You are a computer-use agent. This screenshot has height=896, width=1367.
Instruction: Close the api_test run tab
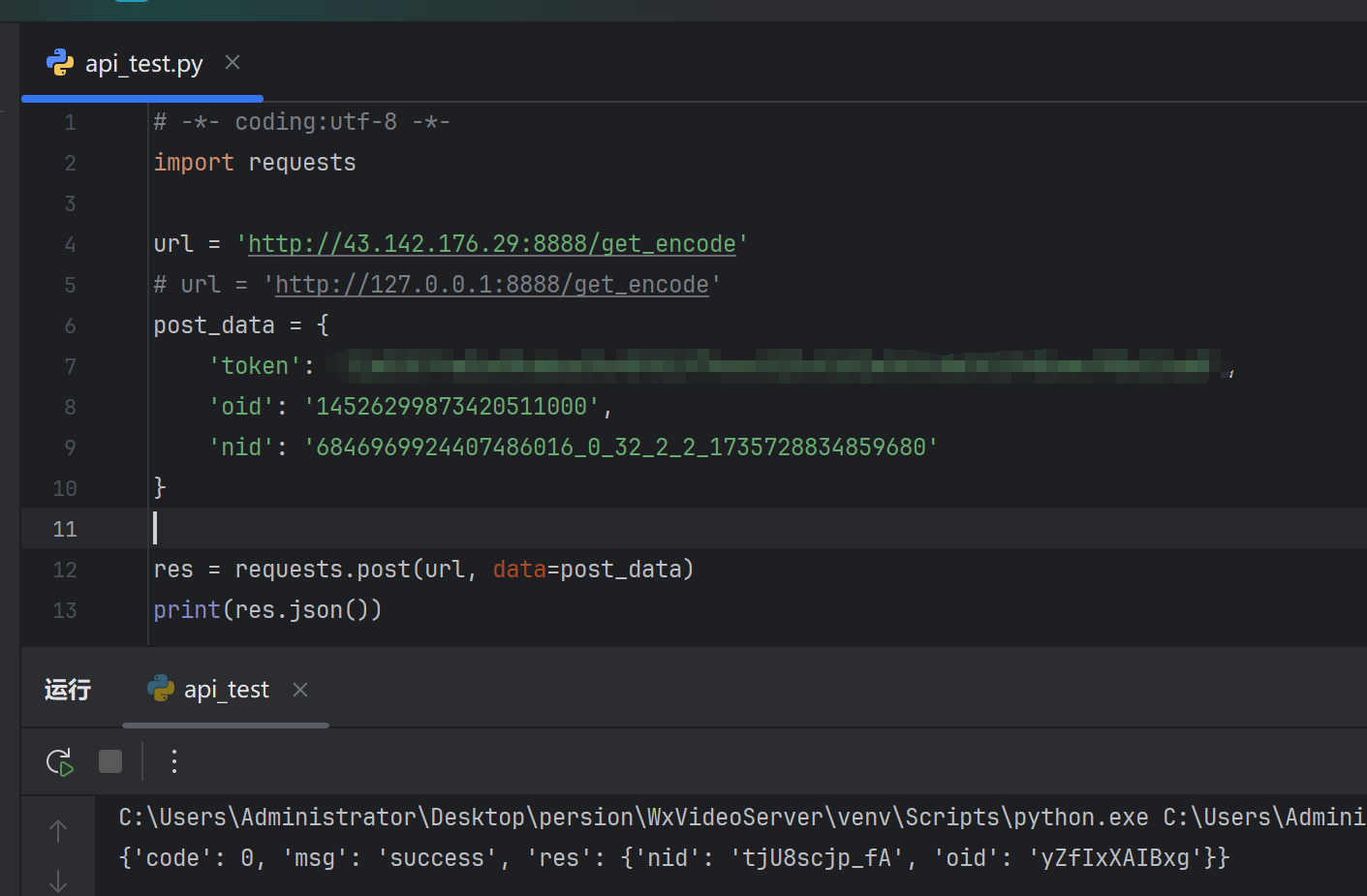300,690
